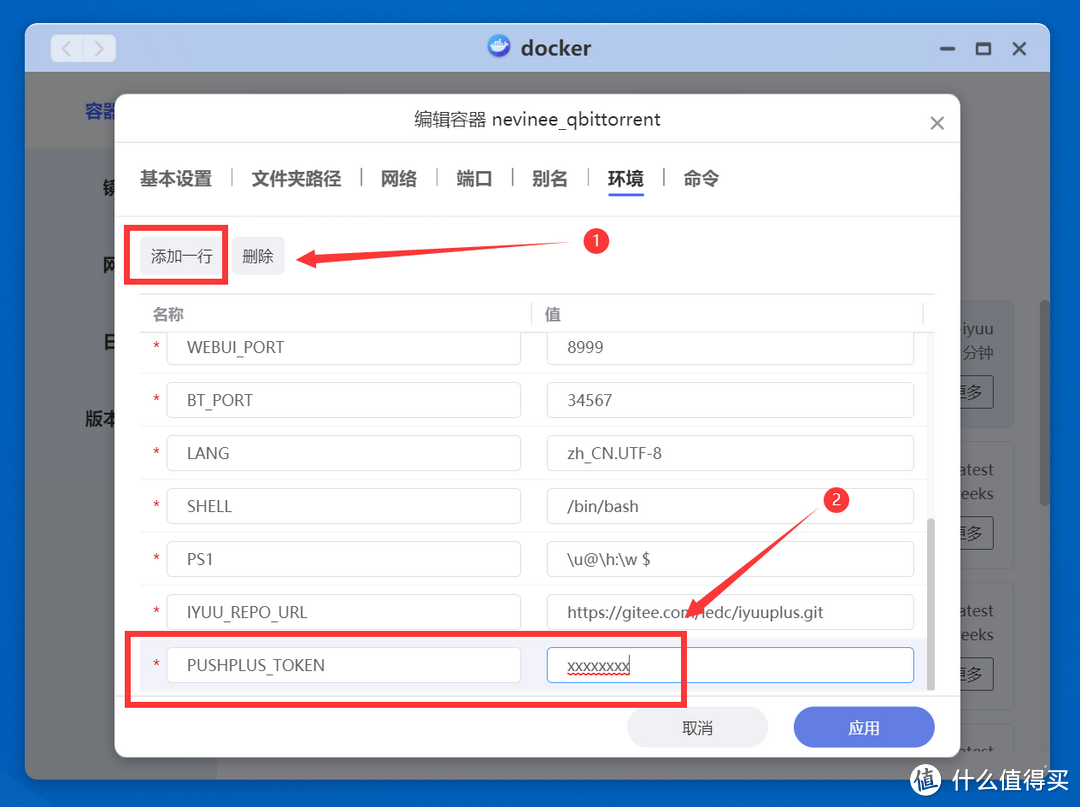Focus the PUSHPLUS_TOKEN name field
This screenshot has height=807, width=1080.
344,665
